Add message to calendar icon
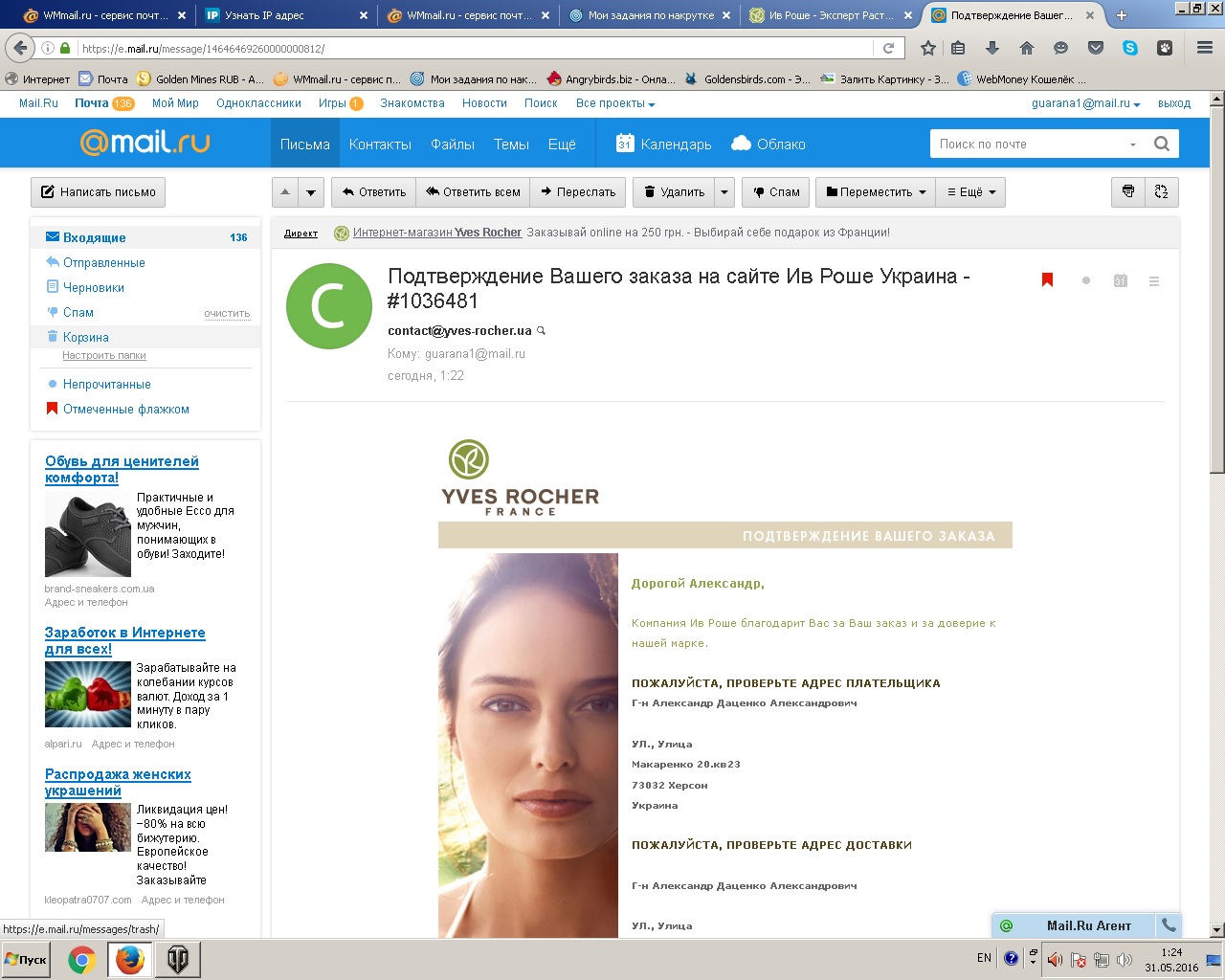This screenshot has height=980, width=1225. pos(1121,281)
